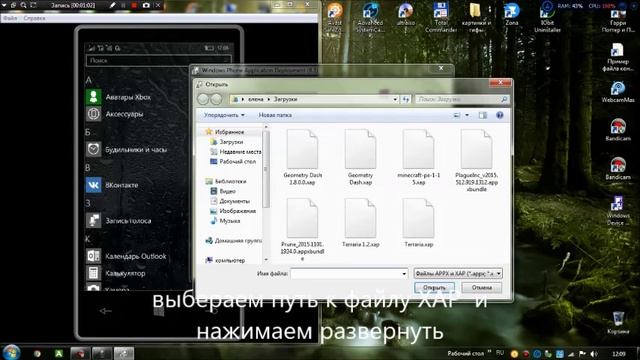
Task: Open the Файл menu in recorder window
Action: (10, 18)
